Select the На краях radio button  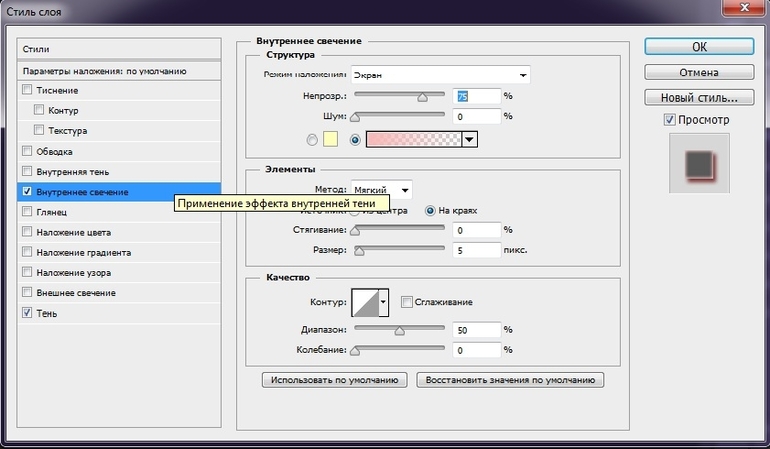tap(431, 211)
